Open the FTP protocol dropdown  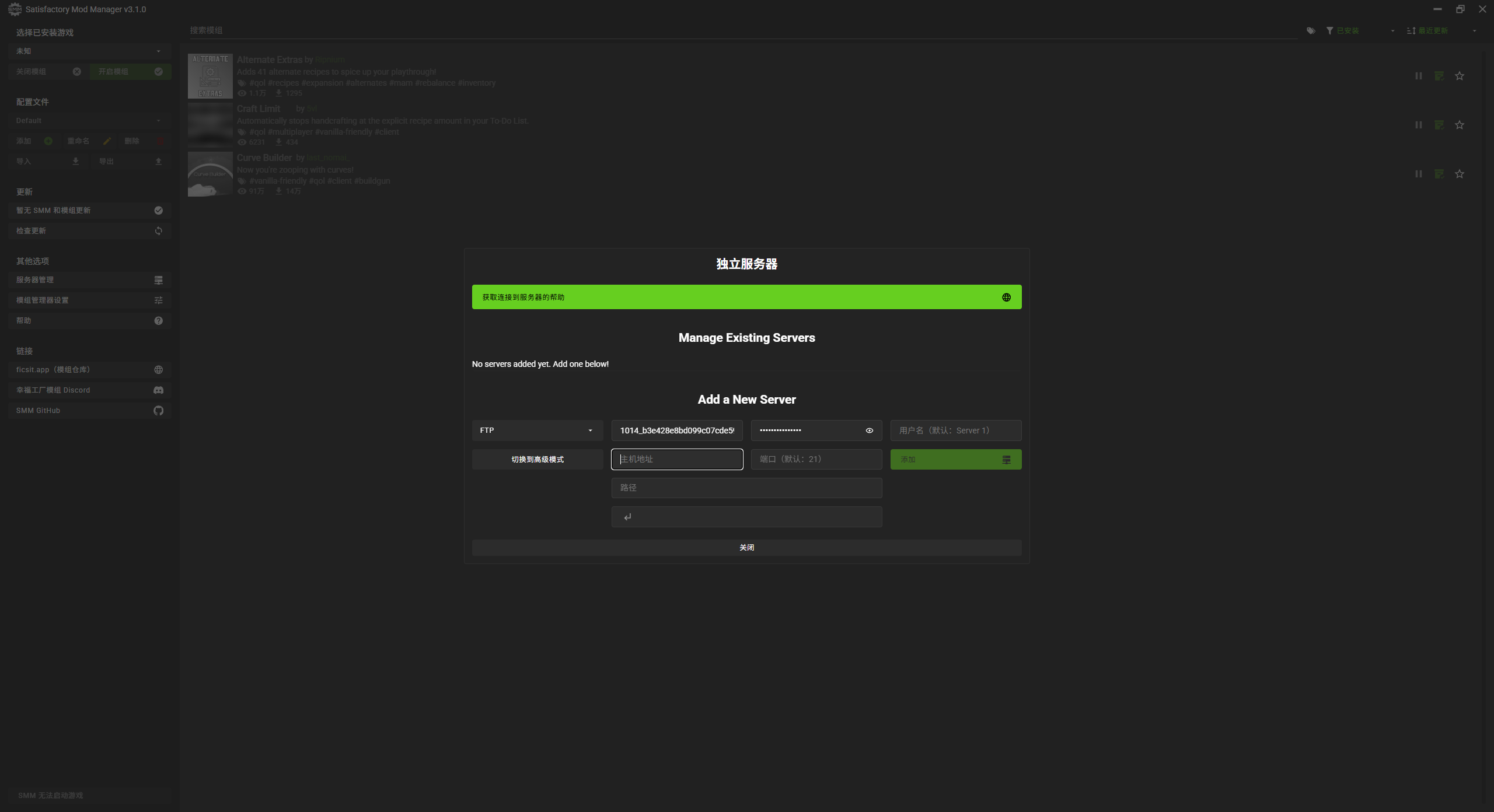pos(537,430)
